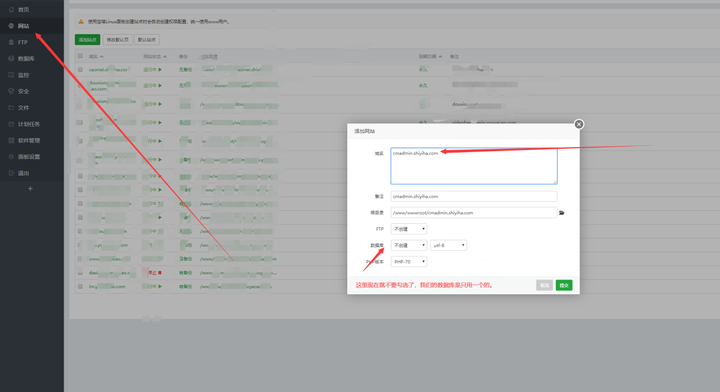Viewport: 720px width, 392px height.
Task: Open 面板设置 panel settings in sidebar
Action: pyautogui.click(x=25, y=157)
